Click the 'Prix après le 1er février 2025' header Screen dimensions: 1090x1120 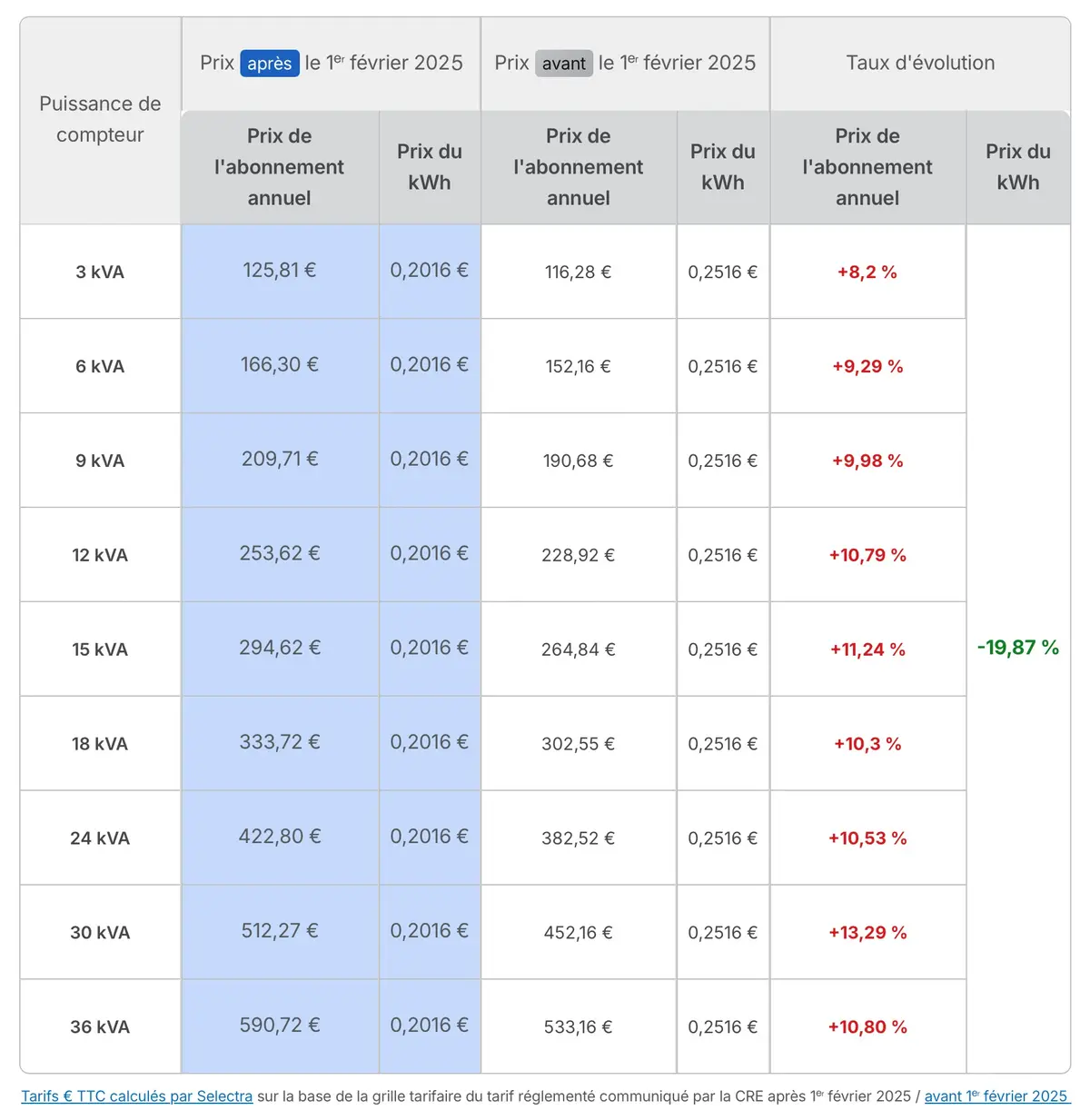pyautogui.click(x=332, y=64)
